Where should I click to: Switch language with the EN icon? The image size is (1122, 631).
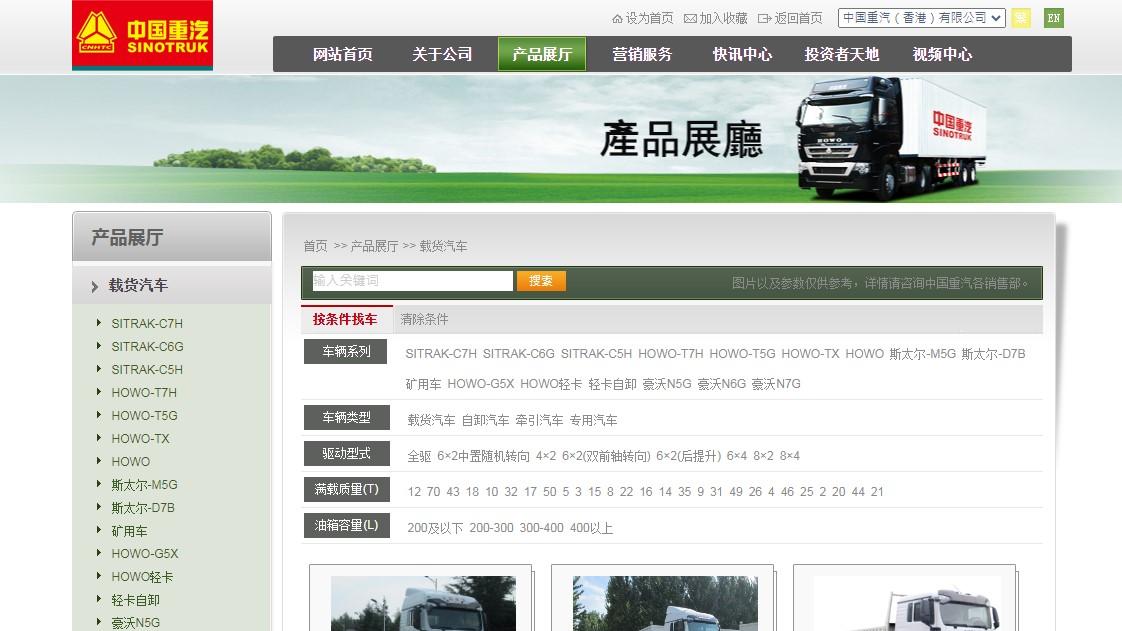pos(1053,18)
